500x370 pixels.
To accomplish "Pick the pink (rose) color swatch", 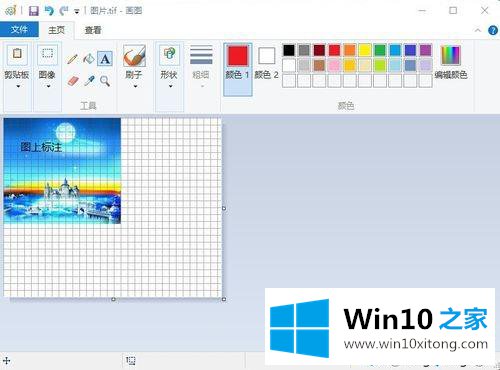I will pyautogui.click(x=334, y=65).
